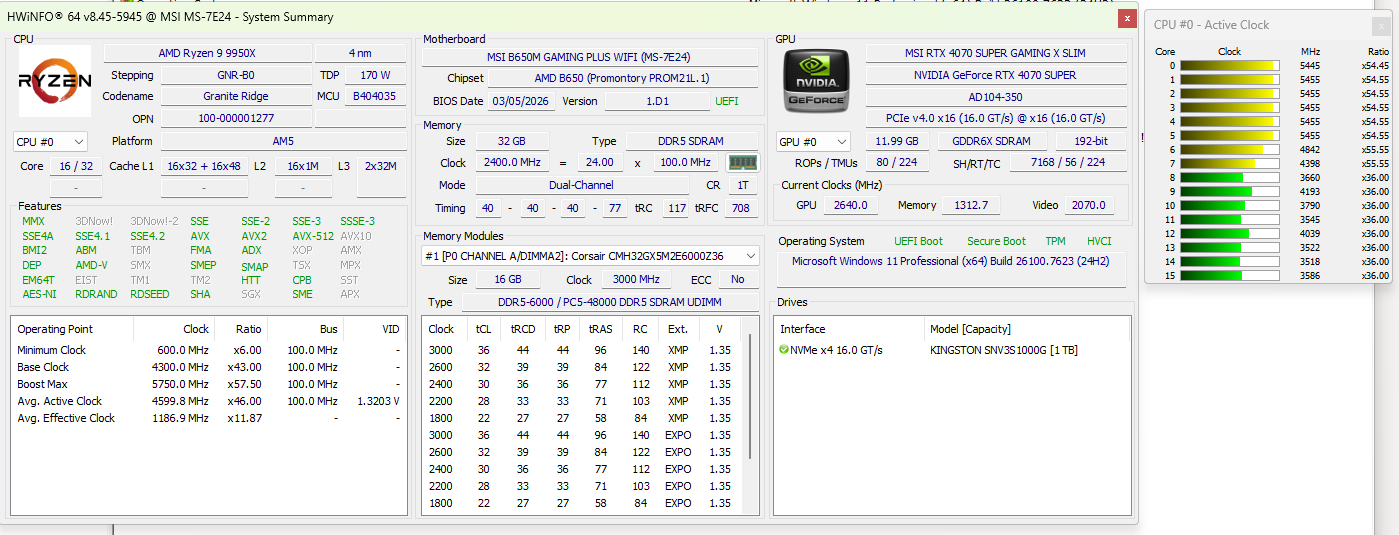Click the AM5 platform field

283,142
